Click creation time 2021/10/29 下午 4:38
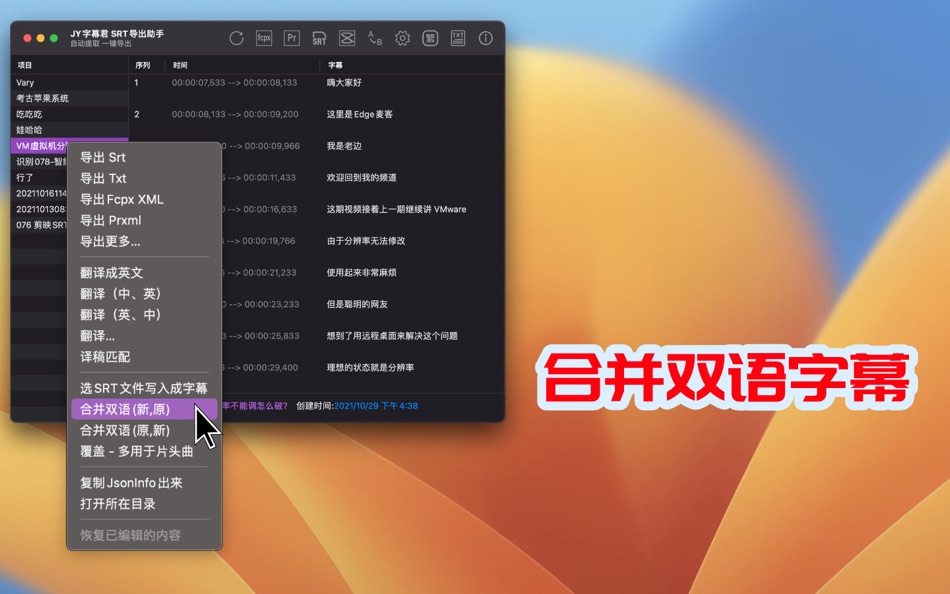The image size is (950, 594). (376, 405)
